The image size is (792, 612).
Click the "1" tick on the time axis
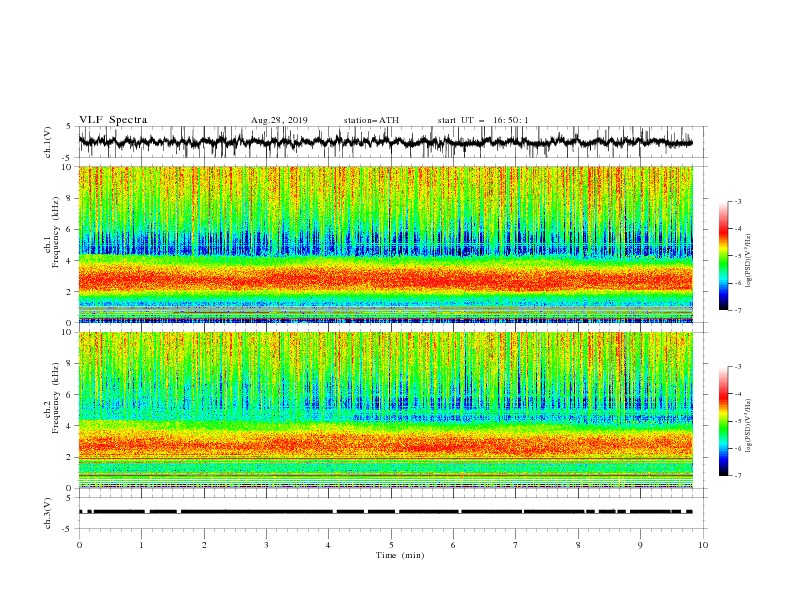point(141,545)
